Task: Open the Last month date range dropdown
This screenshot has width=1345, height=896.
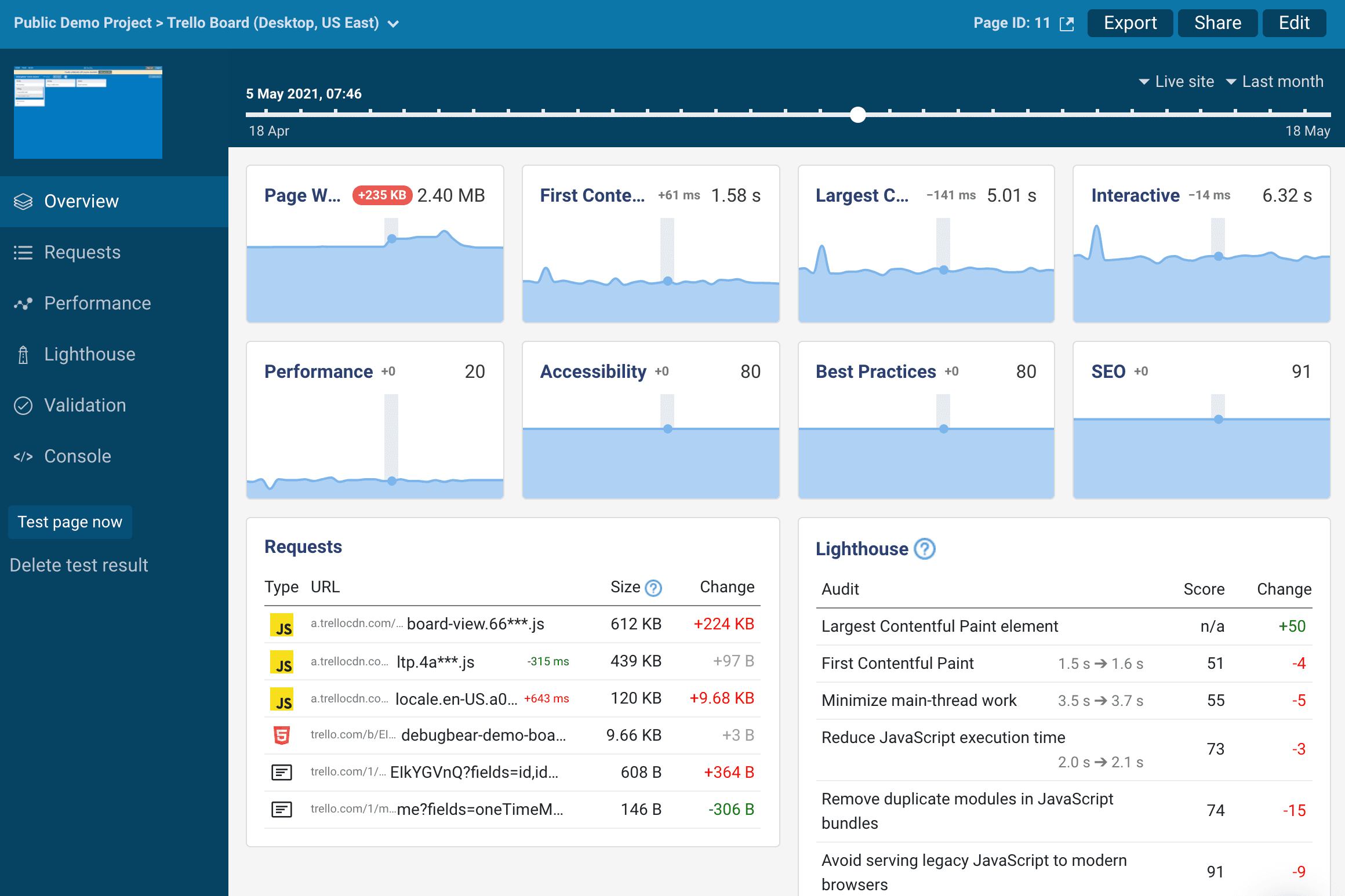Action: point(1275,82)
